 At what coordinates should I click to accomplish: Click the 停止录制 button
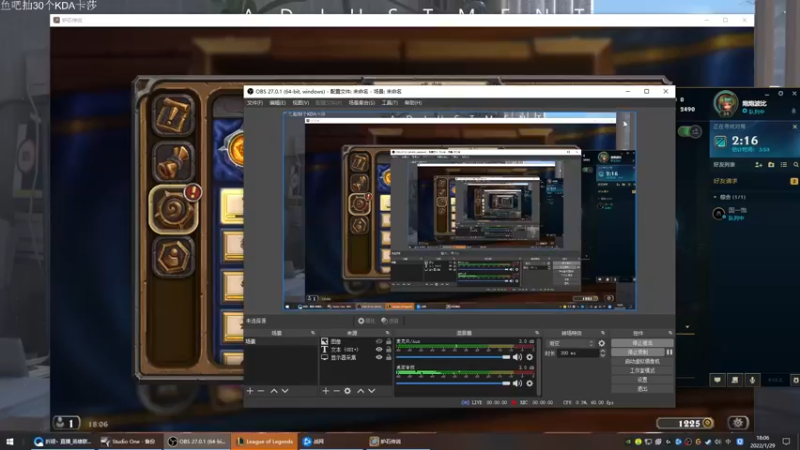point(638,352)
